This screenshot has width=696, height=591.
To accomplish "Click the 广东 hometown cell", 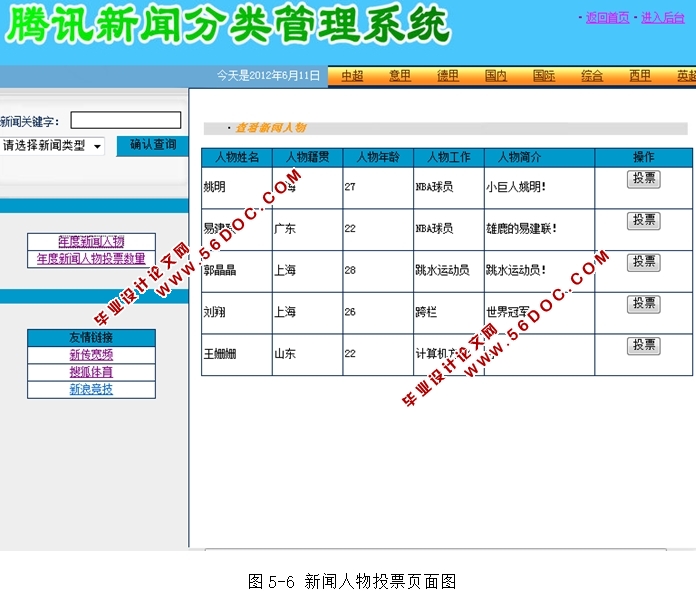I will coord(308,229).
